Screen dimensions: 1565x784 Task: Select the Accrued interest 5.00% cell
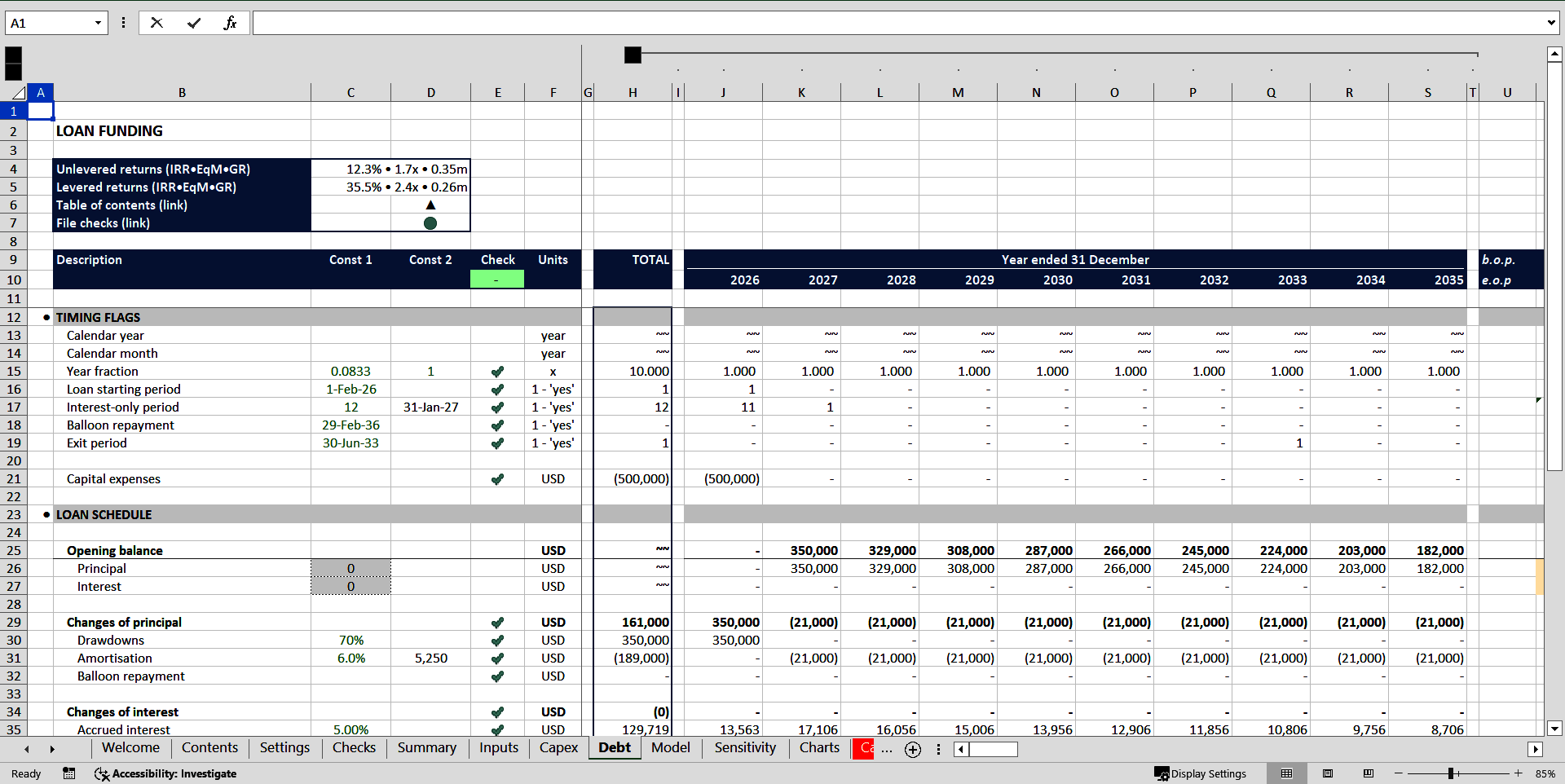click(350, 729)
